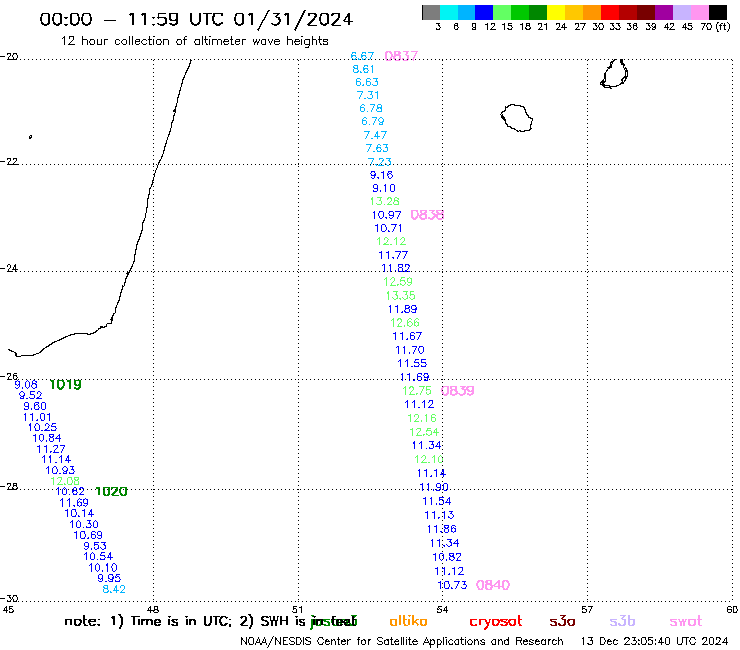
Task: Click the larger island outline near 55°E
Action: tap(517, 118)
